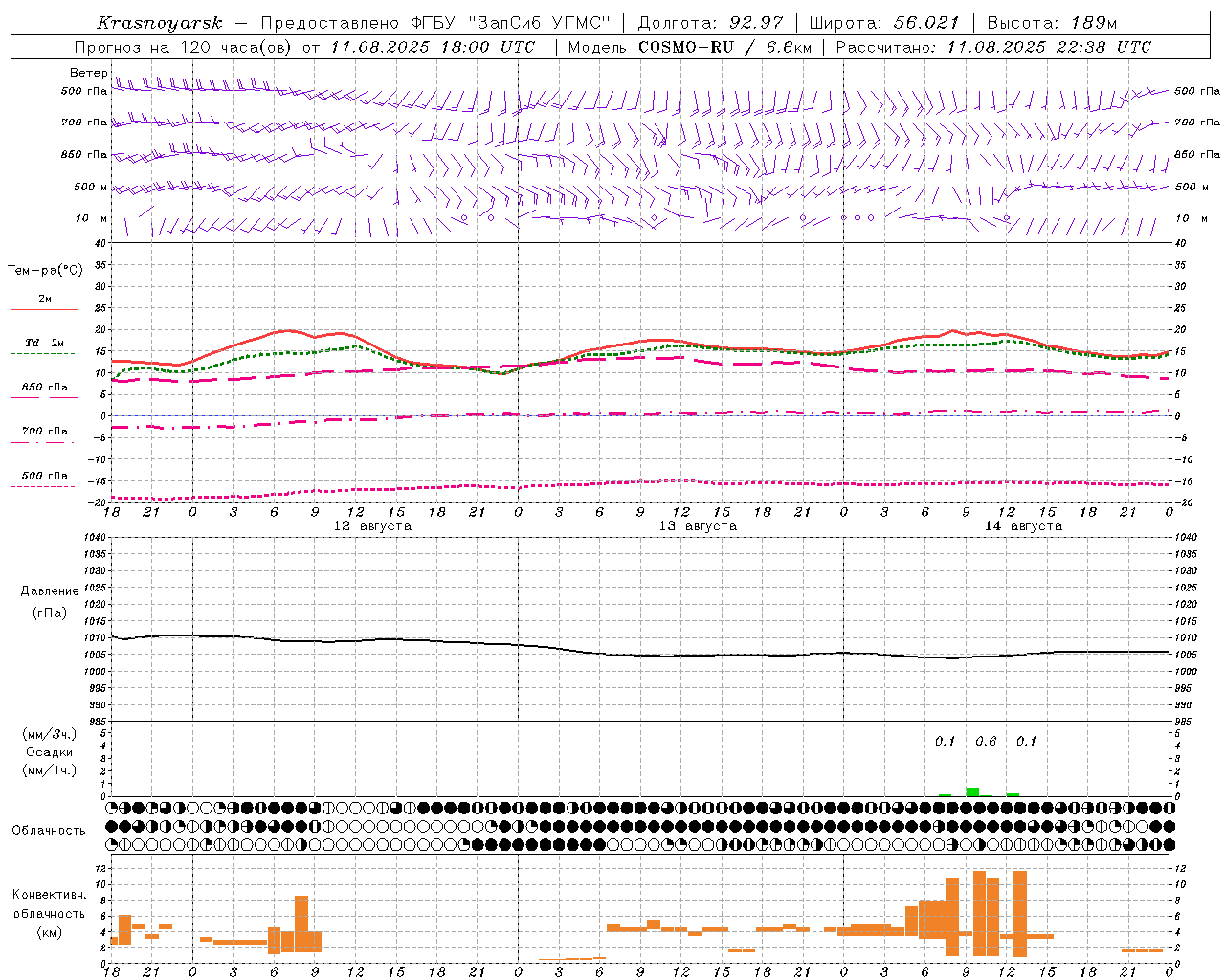Image resolution: width=1225 pixels, height=980 pixels.
Task: Click the solid red line under '2м' legend
Action: (44, 309)
